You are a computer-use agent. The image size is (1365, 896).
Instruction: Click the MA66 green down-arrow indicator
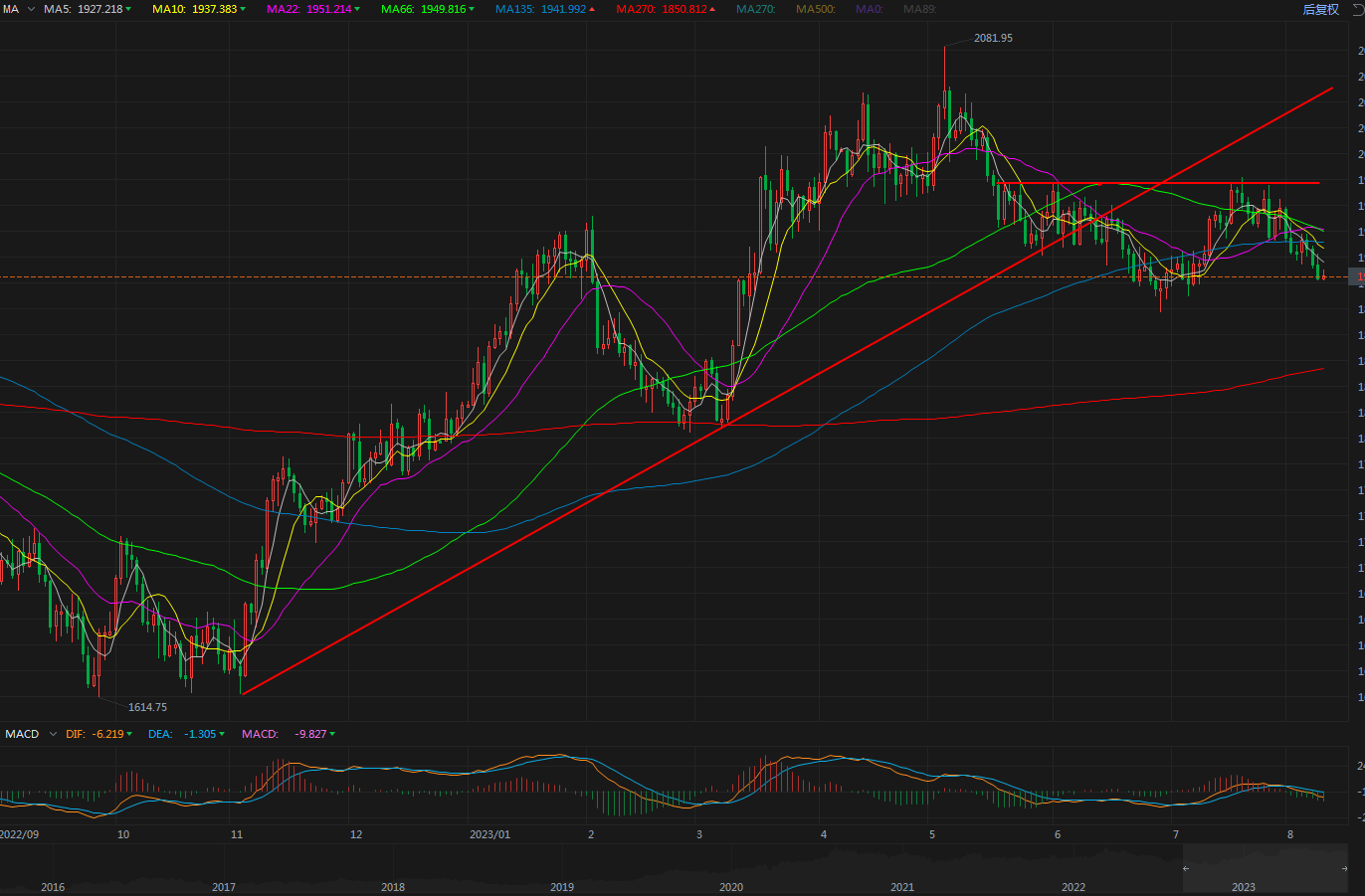(x=472, y=9)
